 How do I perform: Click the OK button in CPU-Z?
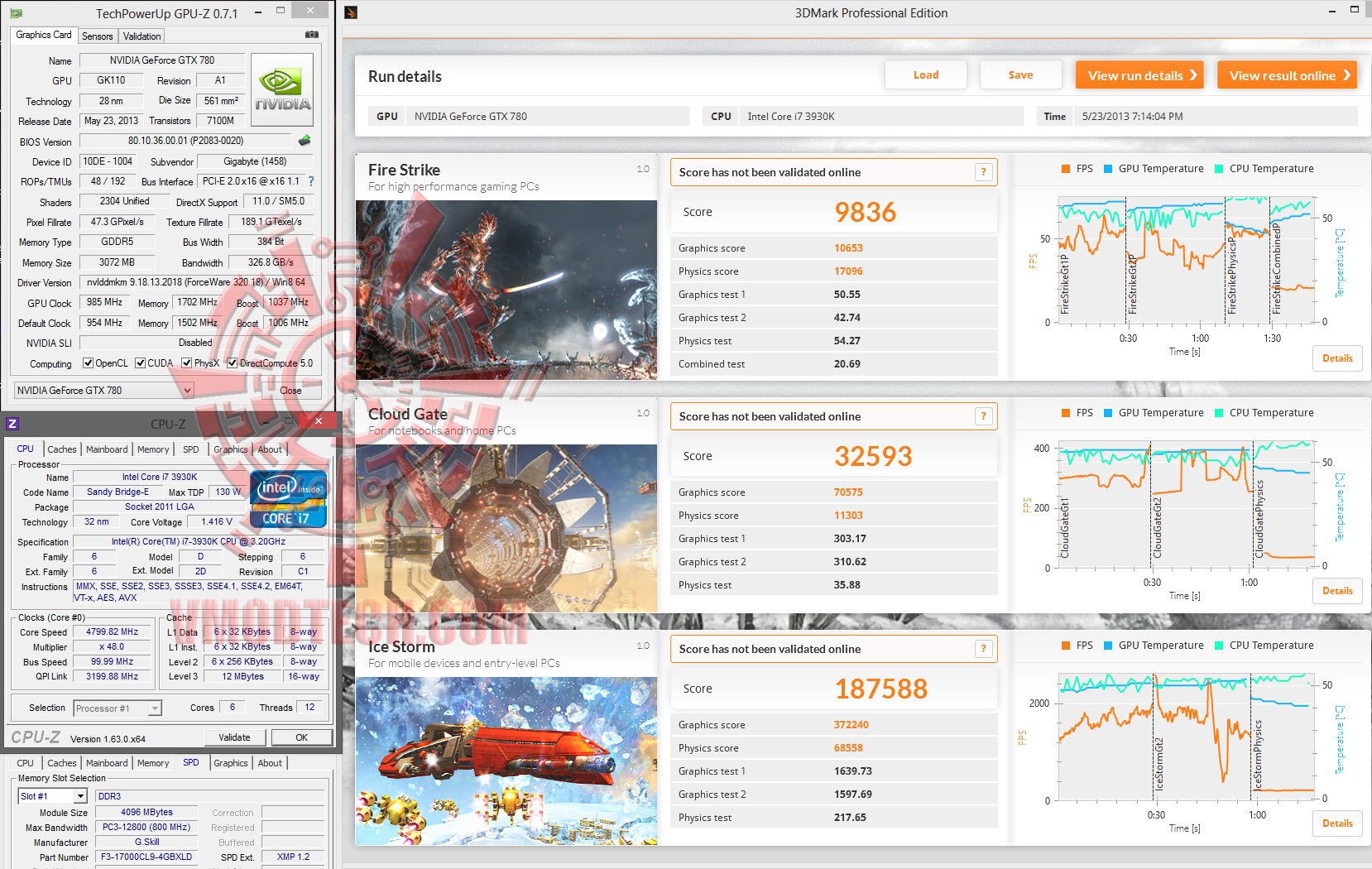tap(301, 737)
